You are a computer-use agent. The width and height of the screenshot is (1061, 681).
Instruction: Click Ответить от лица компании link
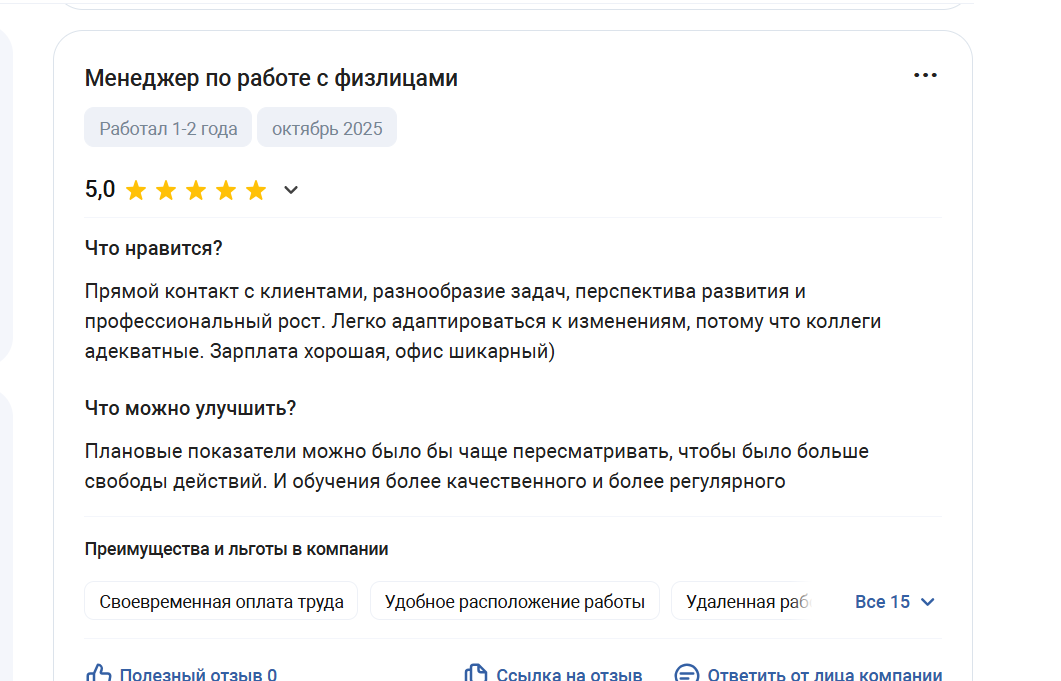click(x=825, y=674)
